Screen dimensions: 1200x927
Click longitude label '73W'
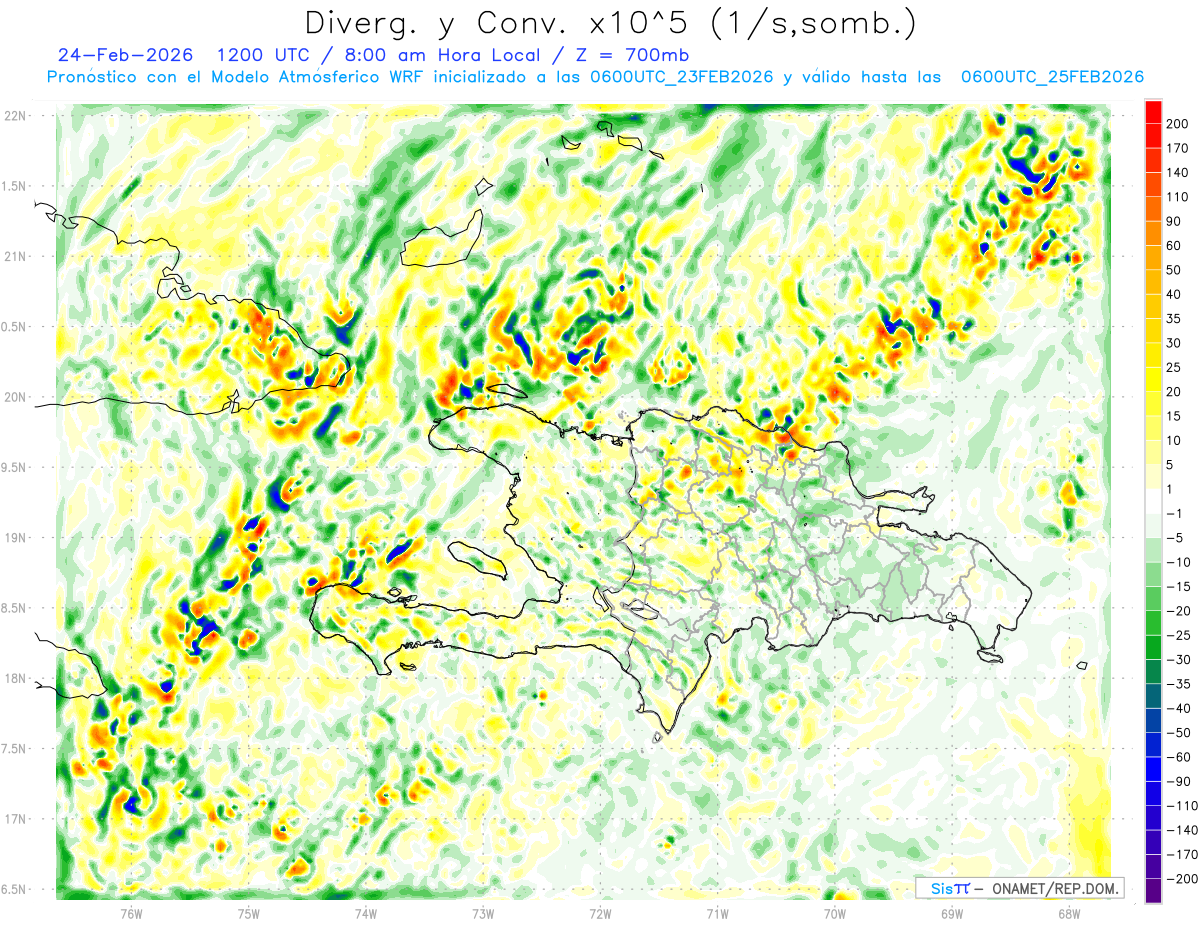pos(483,914)
